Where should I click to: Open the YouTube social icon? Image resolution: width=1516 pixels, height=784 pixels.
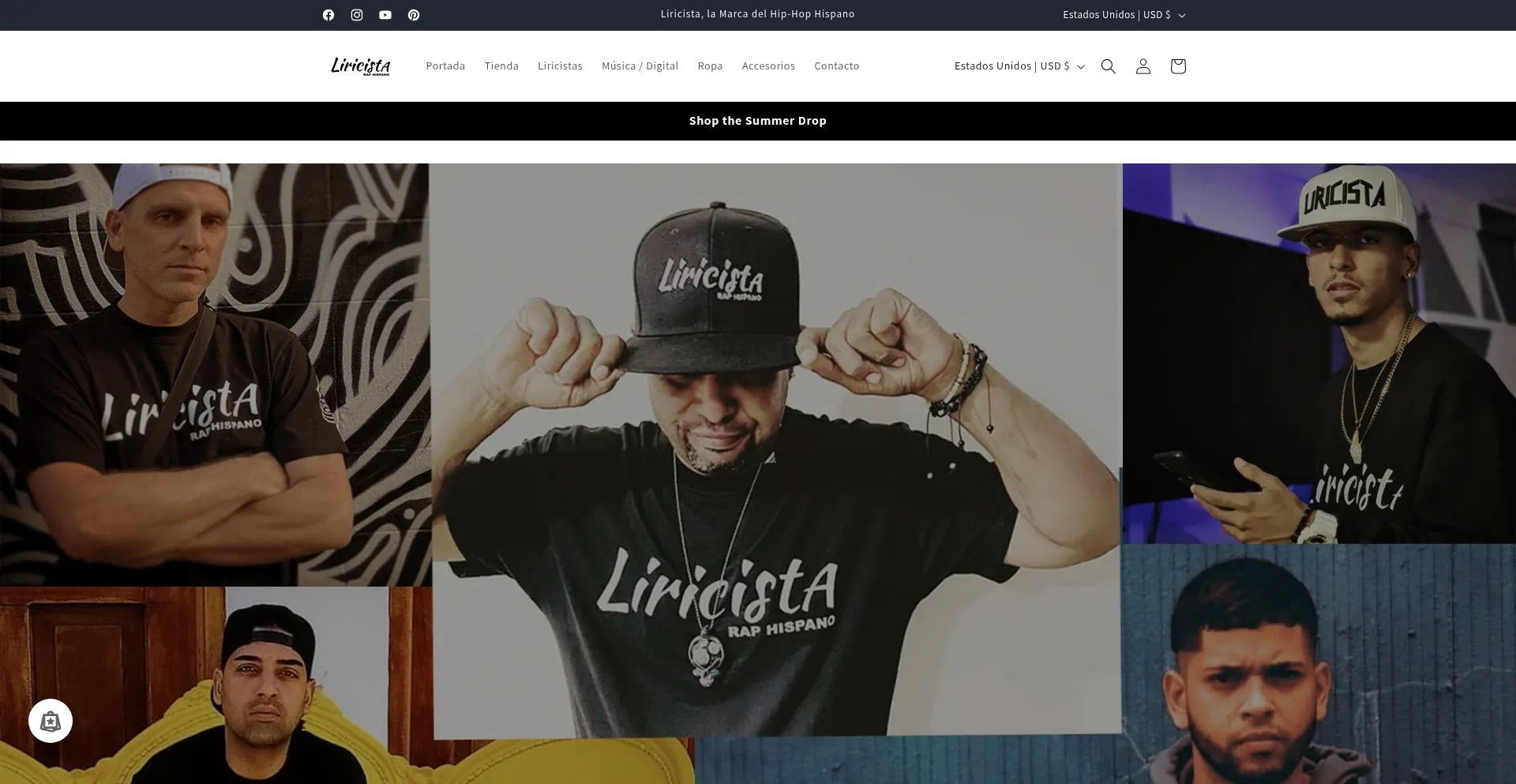pyautogui.click(x=385, y=15)
